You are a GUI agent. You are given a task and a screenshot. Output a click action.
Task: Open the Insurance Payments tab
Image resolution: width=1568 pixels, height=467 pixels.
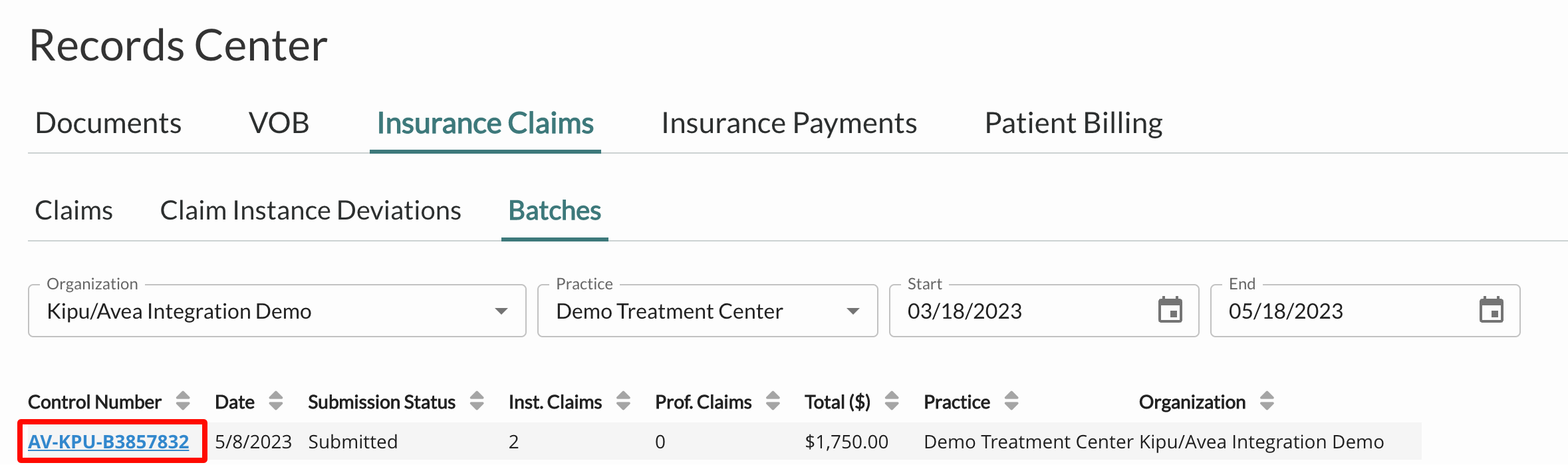789,124
